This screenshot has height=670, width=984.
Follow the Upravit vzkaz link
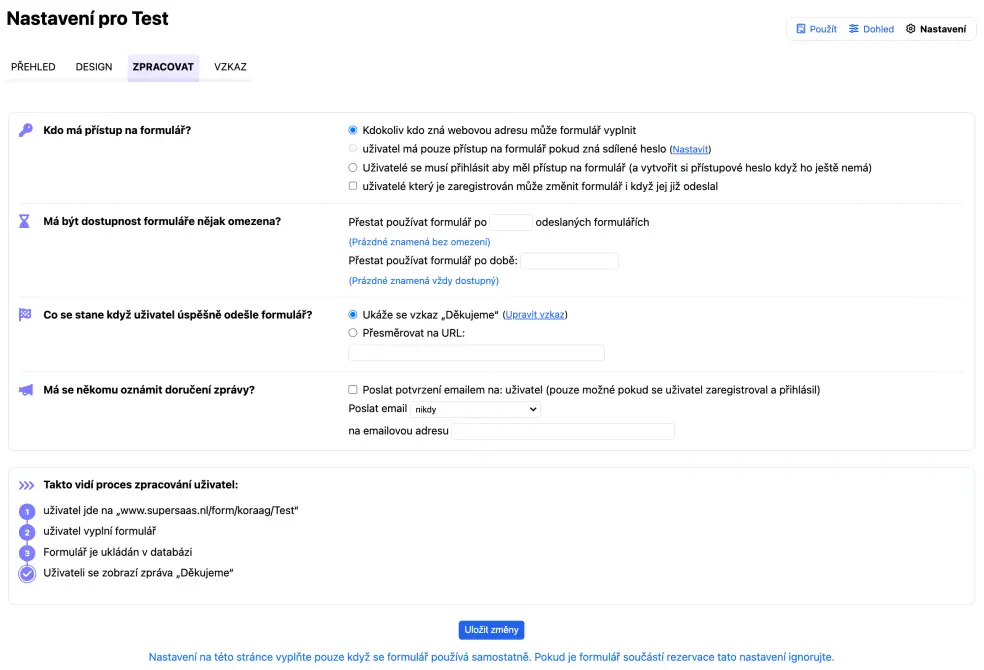[535, 315]
